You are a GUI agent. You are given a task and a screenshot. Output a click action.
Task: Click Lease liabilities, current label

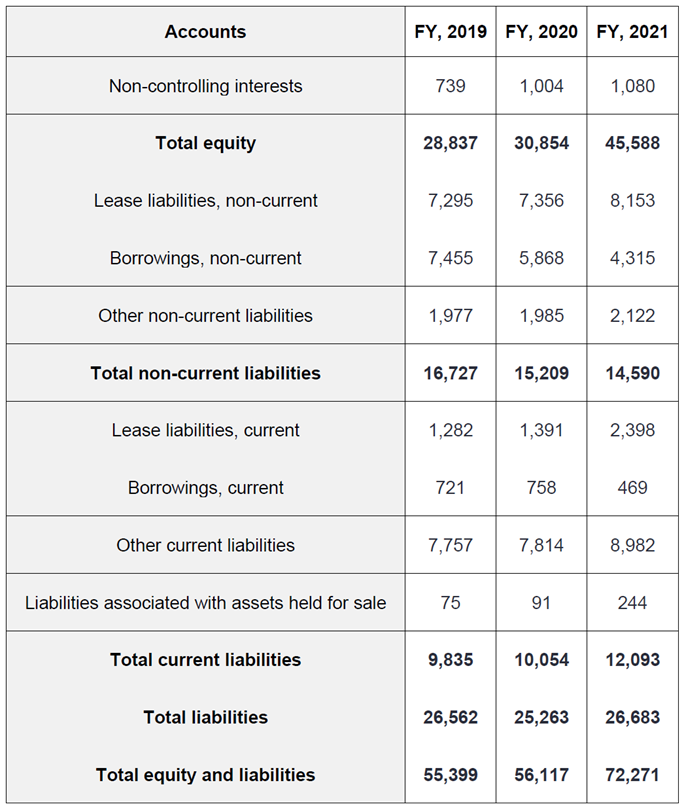point(205,430)
